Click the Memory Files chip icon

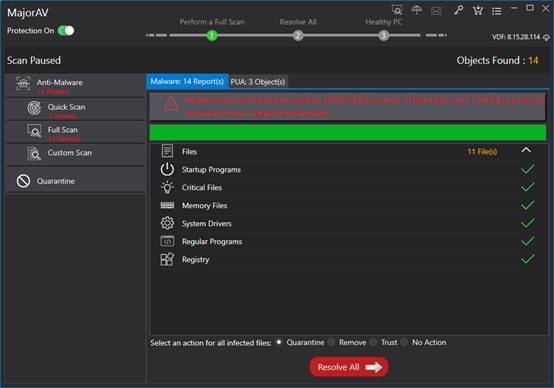coord(167,205)
